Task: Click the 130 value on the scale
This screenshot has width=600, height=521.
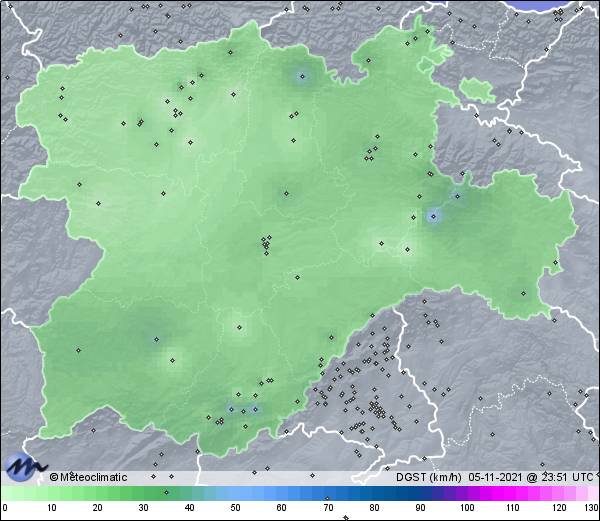Action: pos(592,508)
